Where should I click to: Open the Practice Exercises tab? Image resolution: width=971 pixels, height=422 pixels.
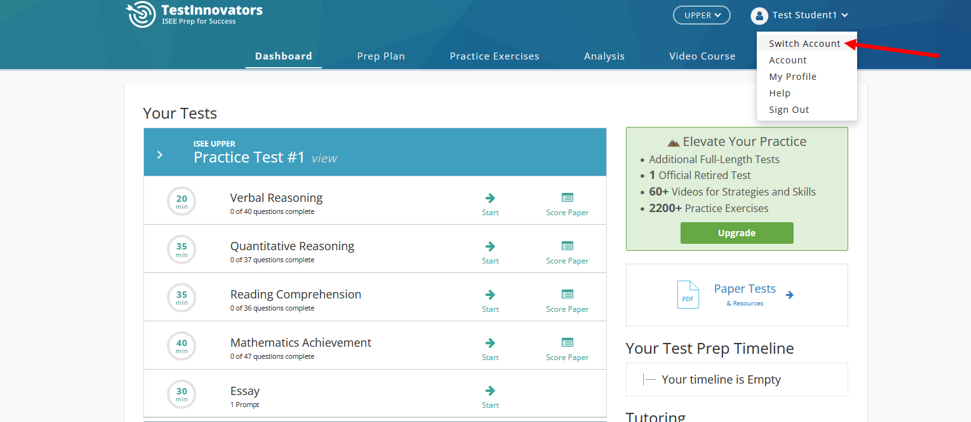[494, 56]
